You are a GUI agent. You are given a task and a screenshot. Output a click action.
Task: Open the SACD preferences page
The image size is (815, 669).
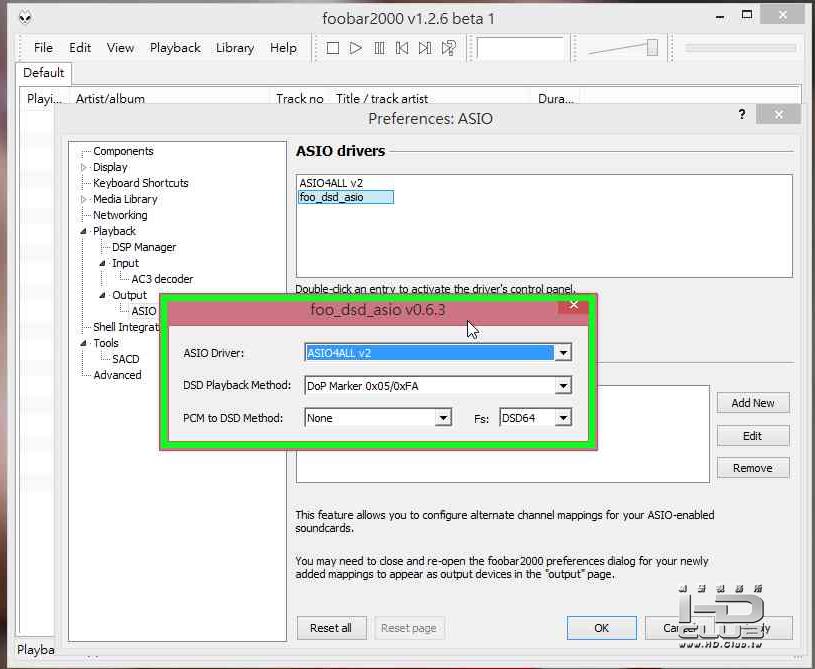point(126,359)
